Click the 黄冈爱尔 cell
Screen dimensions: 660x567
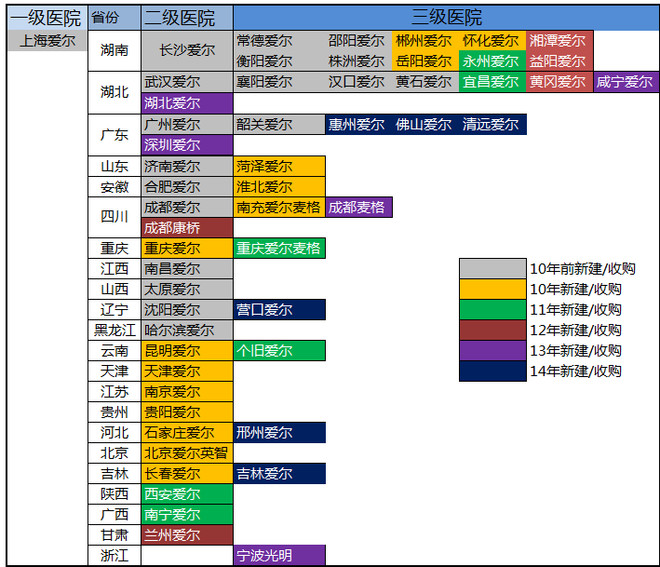(x=559, y=82)
